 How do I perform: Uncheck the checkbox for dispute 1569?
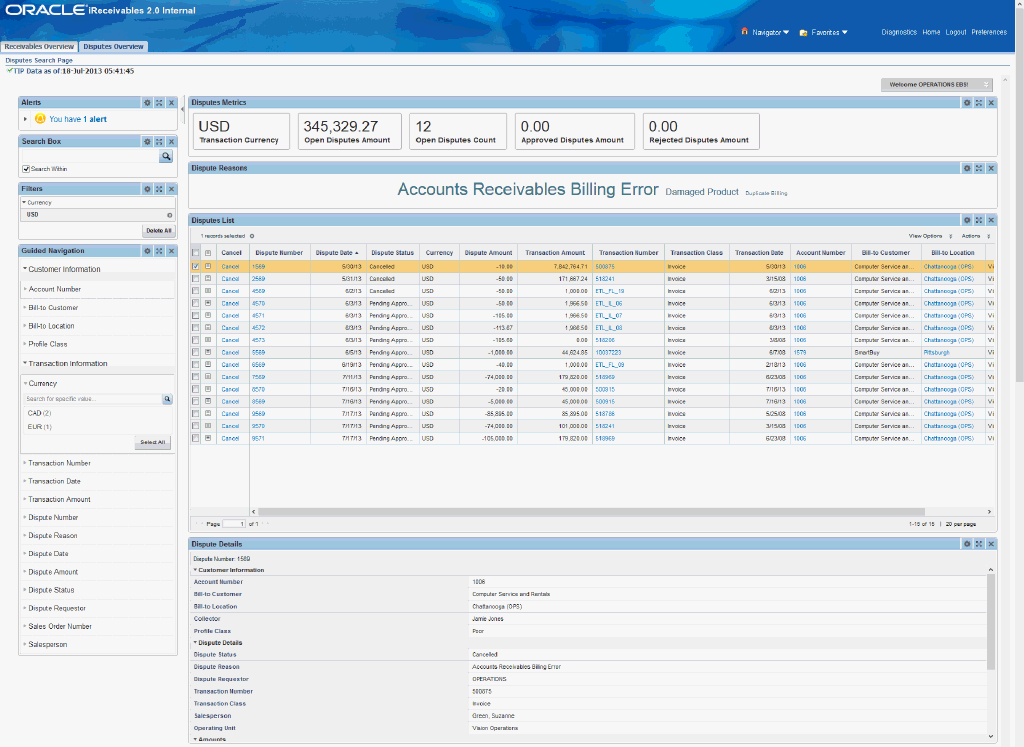[x=195, y=266]
